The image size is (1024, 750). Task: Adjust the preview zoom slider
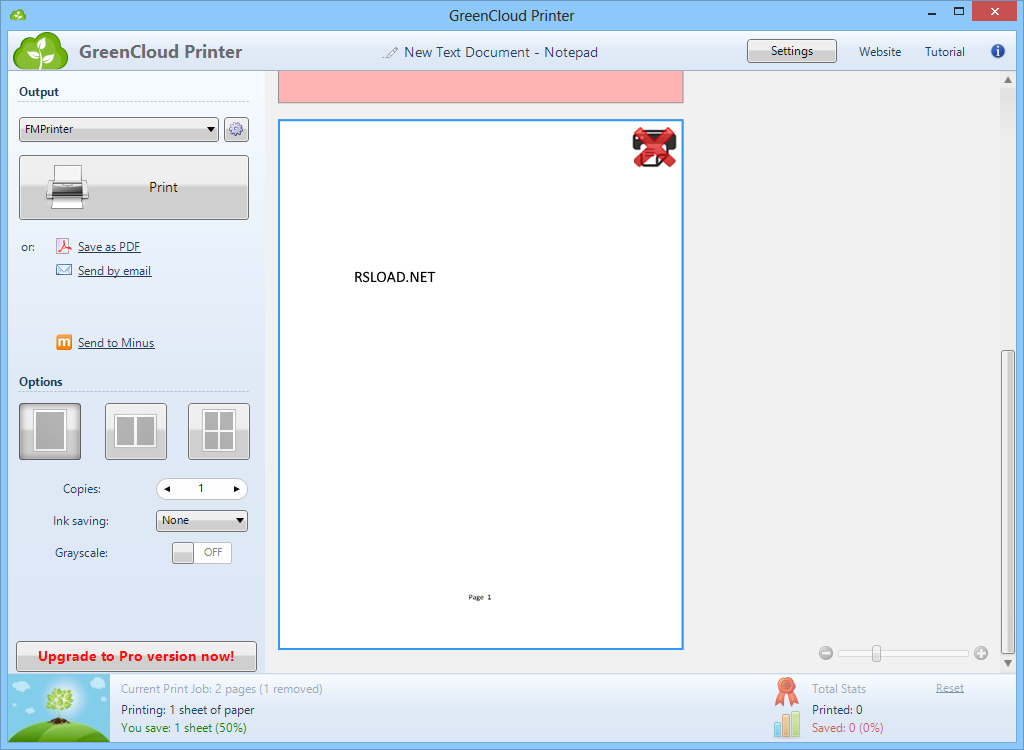(877, 653)
